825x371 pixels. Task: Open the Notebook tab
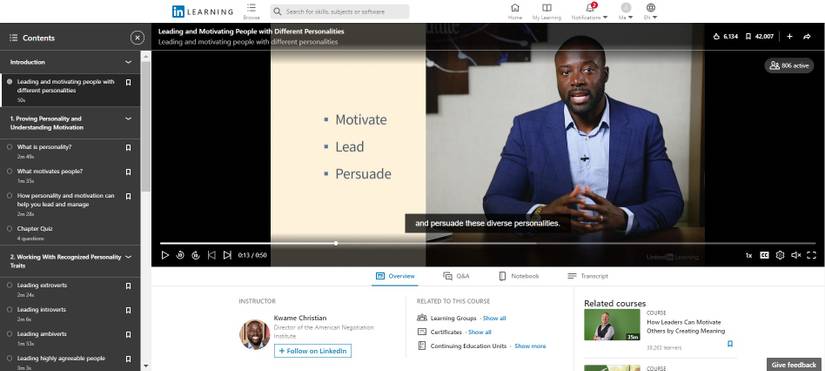519,276
